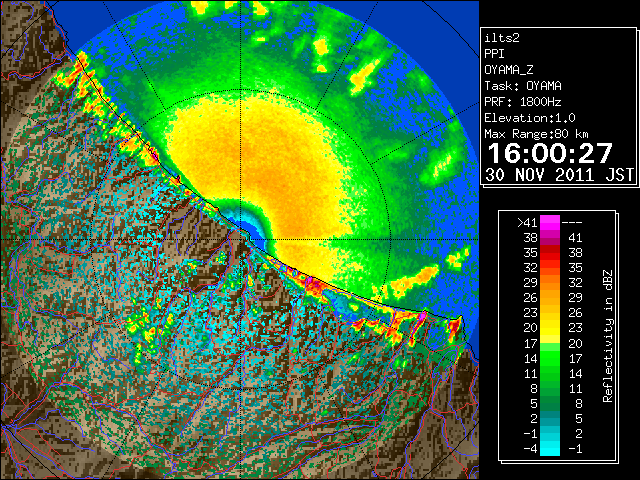Click the "30 NOV 2011 JST" date
This screenshot has width=640, height=480.
tap(559, 175)
